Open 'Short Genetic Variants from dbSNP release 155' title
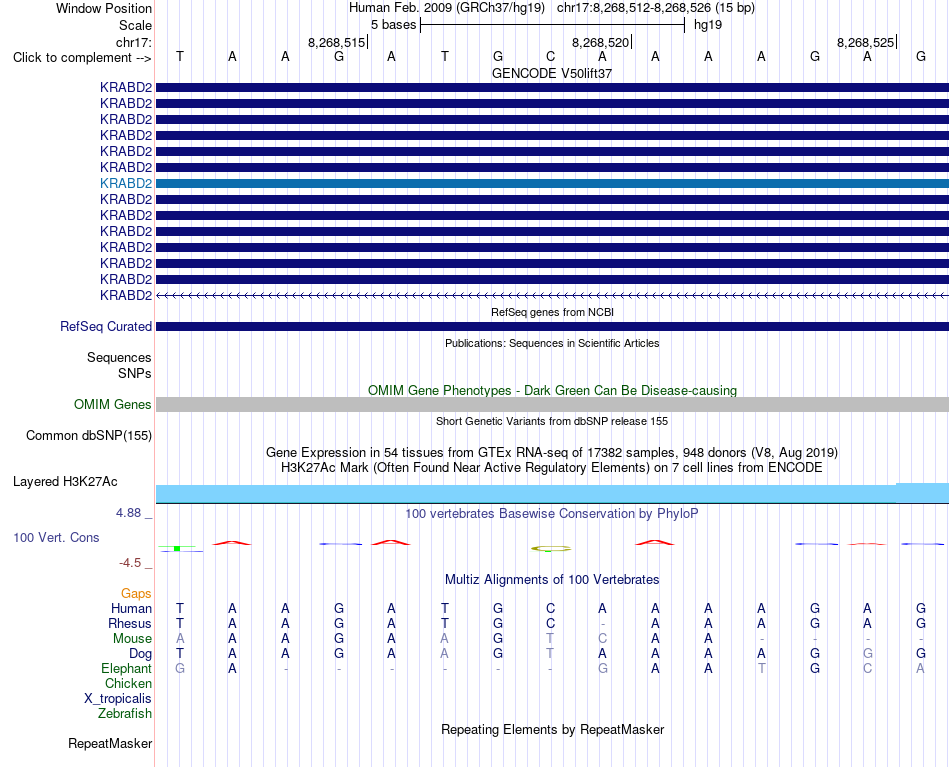The image size is (950, 767). point(552,421)
